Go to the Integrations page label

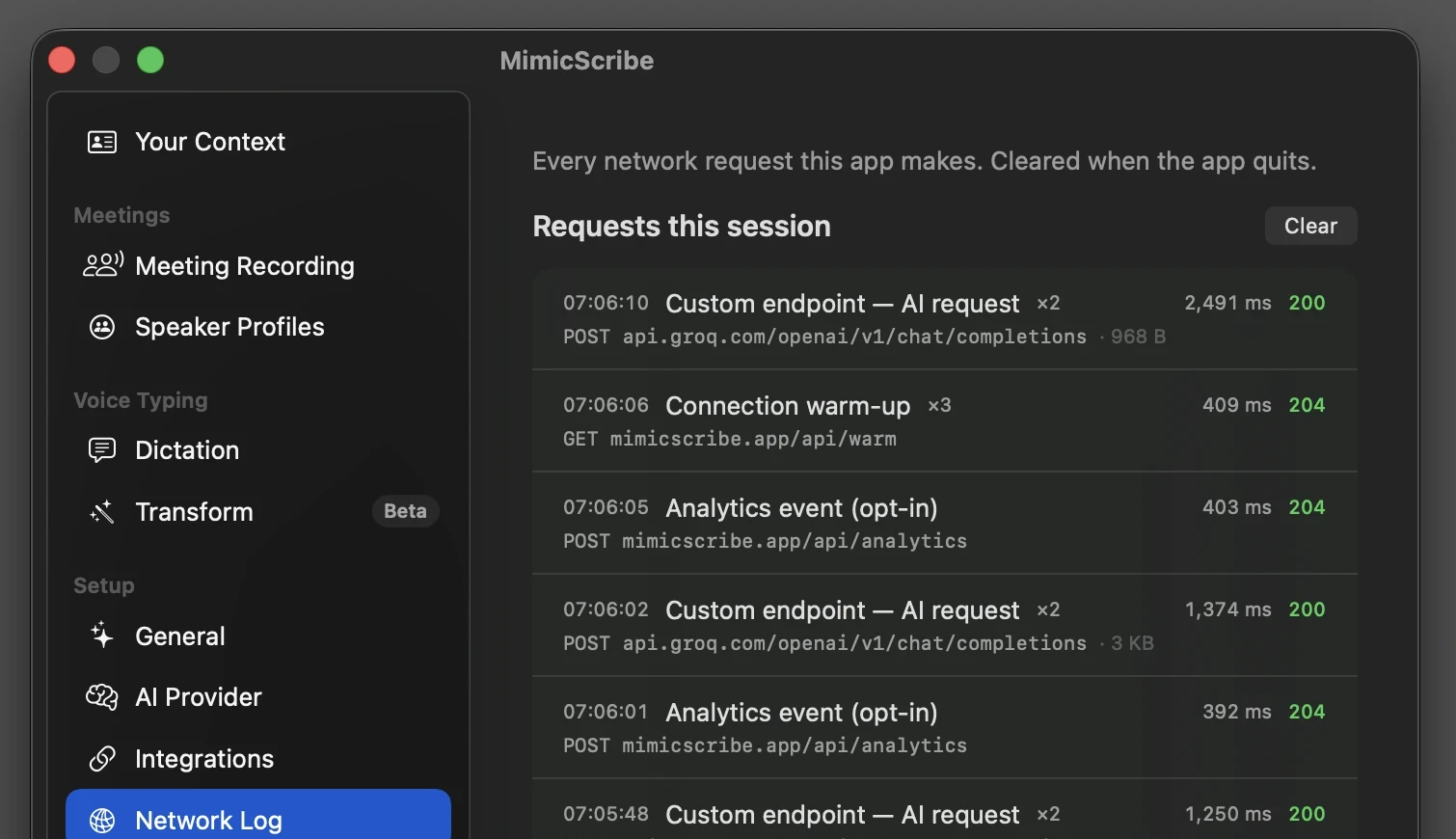coord(204,758)
